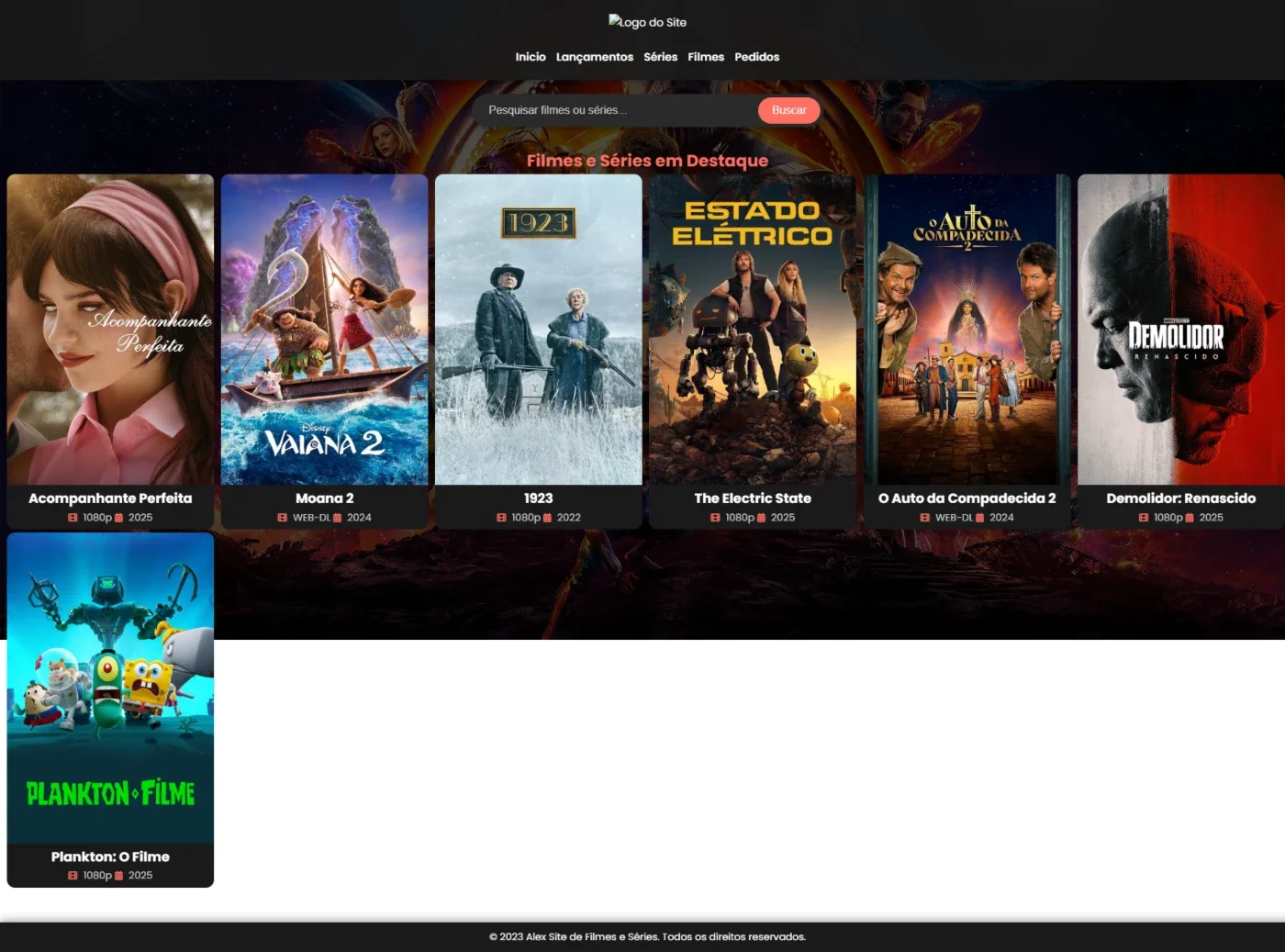Open the Moana 2 poster
This screenshot has height=952, width=1285.
325,330
